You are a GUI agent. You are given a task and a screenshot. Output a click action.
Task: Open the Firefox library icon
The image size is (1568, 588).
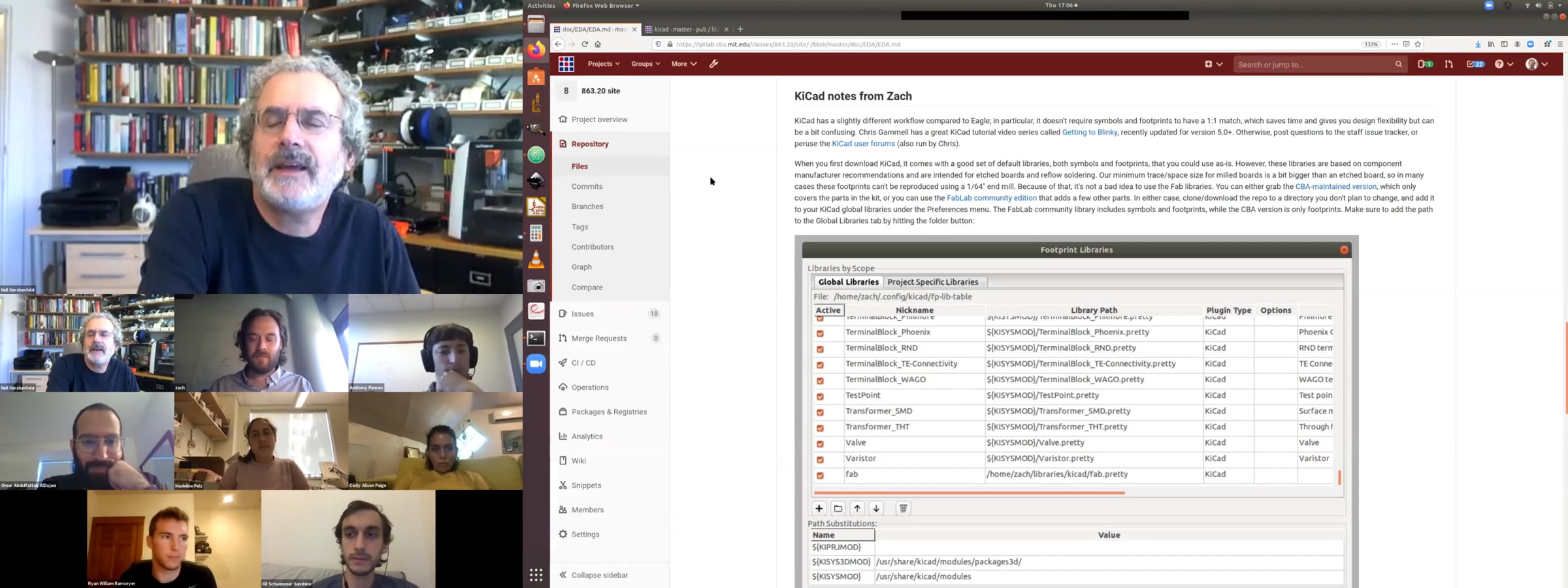(1491, 44)
